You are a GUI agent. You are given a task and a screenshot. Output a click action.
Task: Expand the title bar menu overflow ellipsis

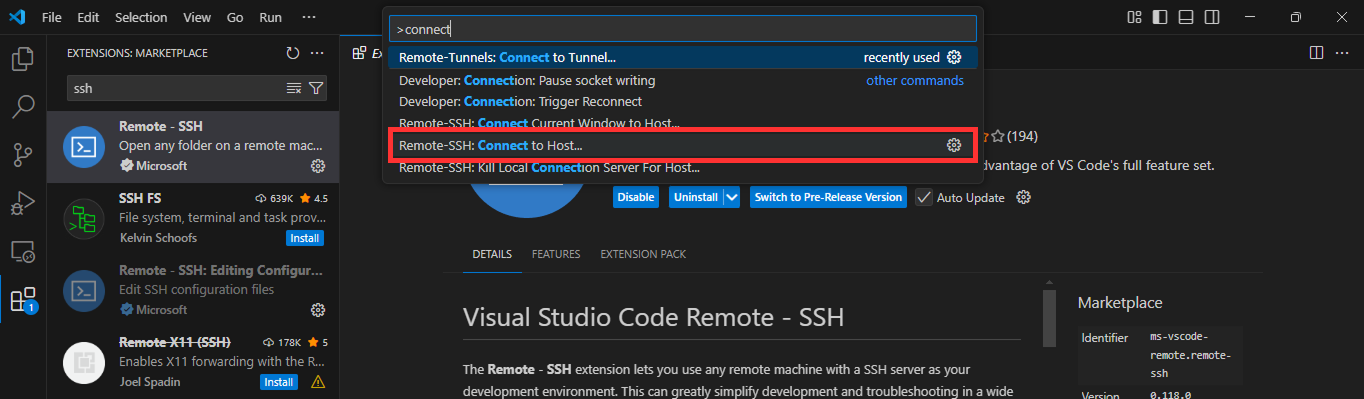[x=308, y=17]
